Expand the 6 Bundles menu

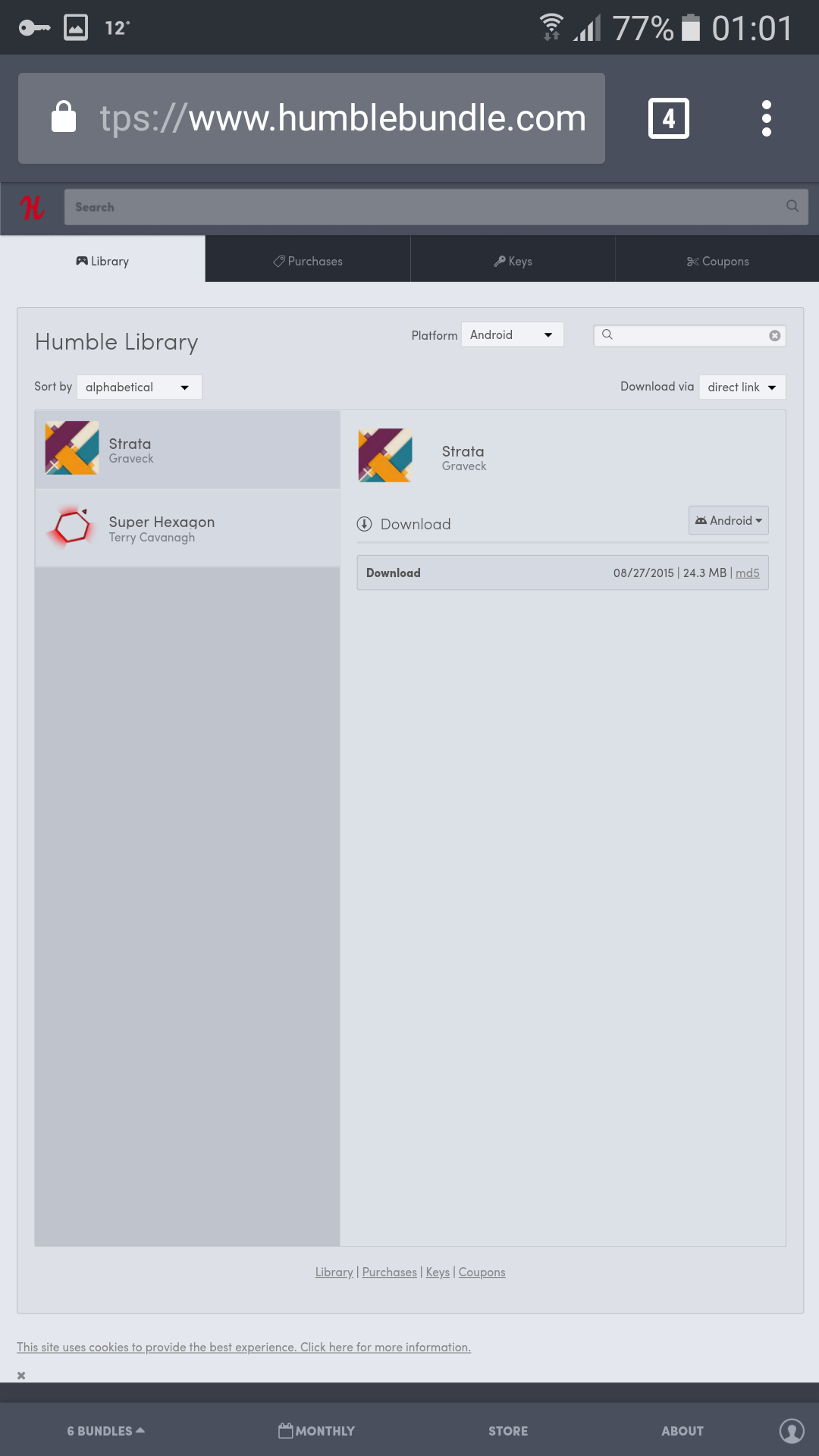(105, 1431)
